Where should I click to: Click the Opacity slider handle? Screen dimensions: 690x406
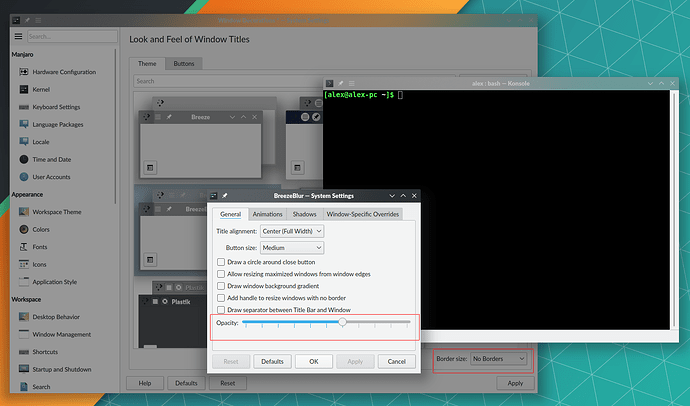click(342, 323)
